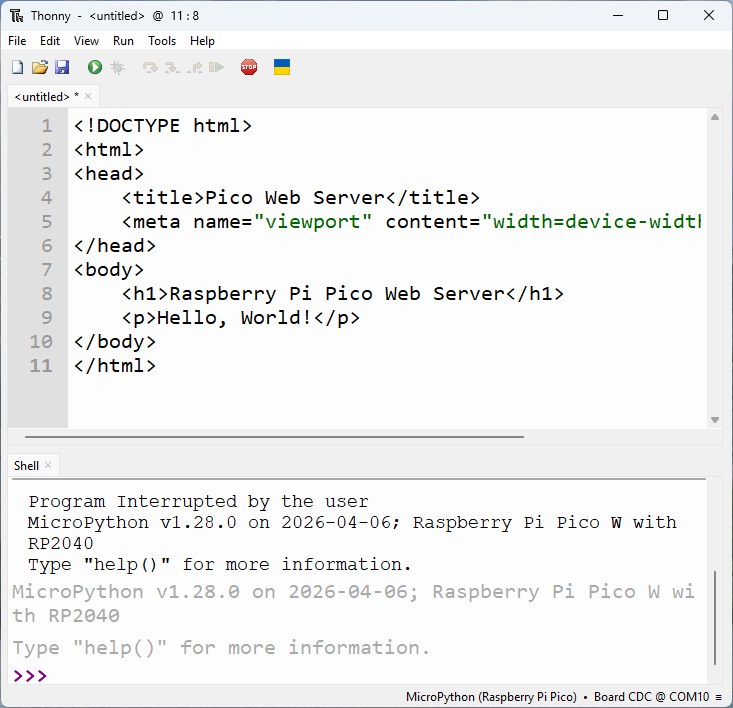The height and width of the screenshot is (708, 733).
Task: Click "Program Interrupted by the user" text
Action: 199,501
